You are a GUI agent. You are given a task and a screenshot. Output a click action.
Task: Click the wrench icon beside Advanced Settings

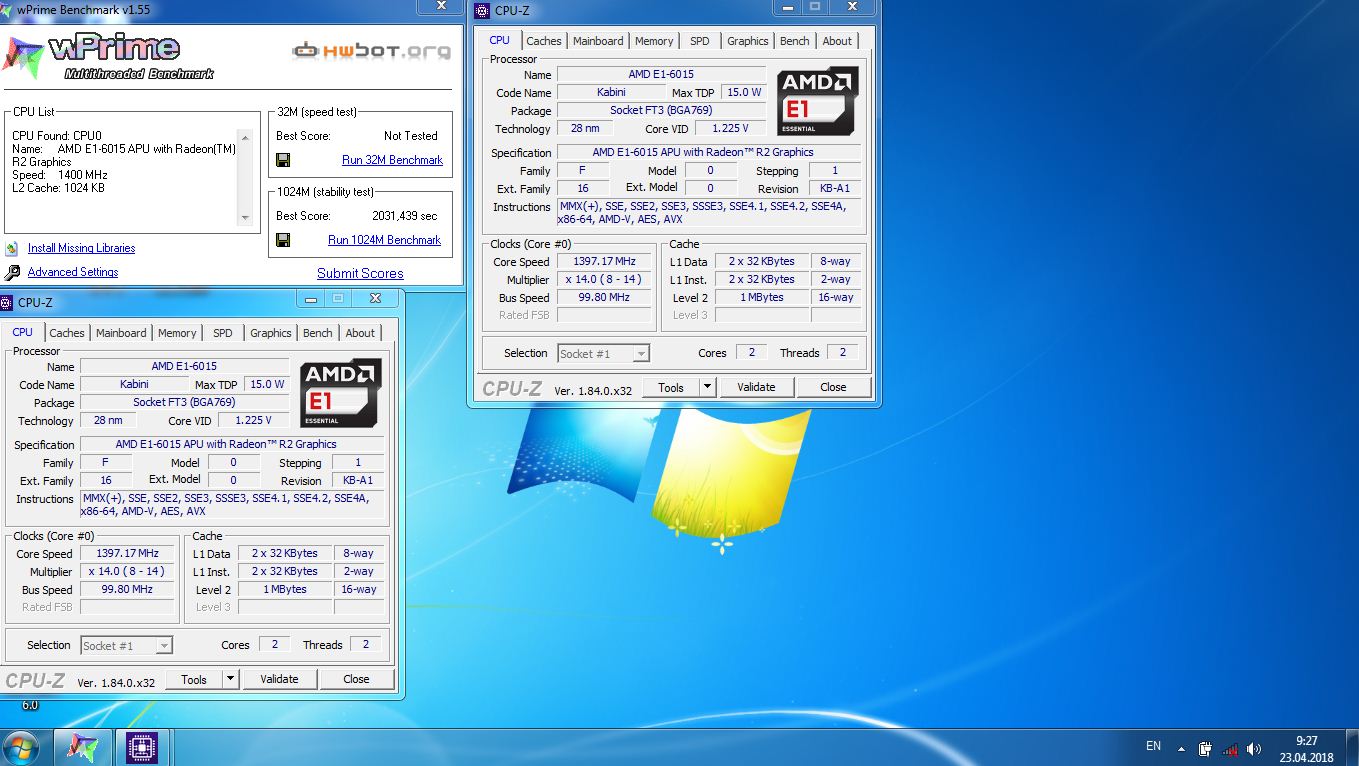pyautogui.click(x=12, y=273)
